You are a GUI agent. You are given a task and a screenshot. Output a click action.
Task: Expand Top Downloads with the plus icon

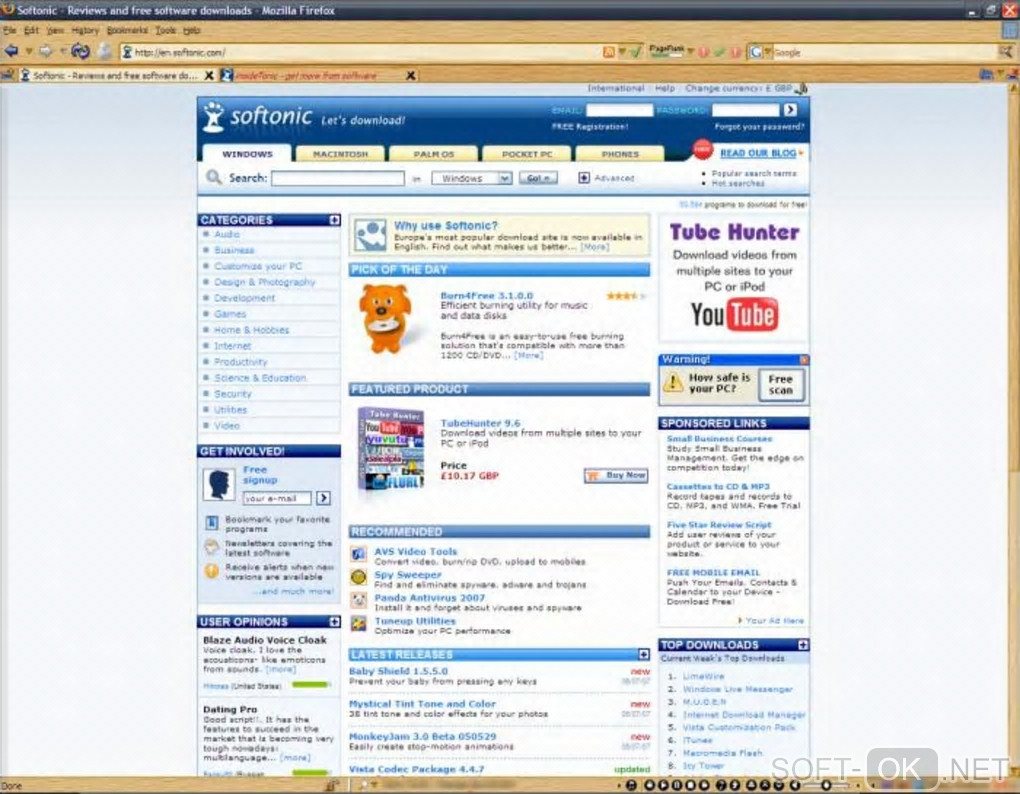pyautogui.click(x=803, y=644)
